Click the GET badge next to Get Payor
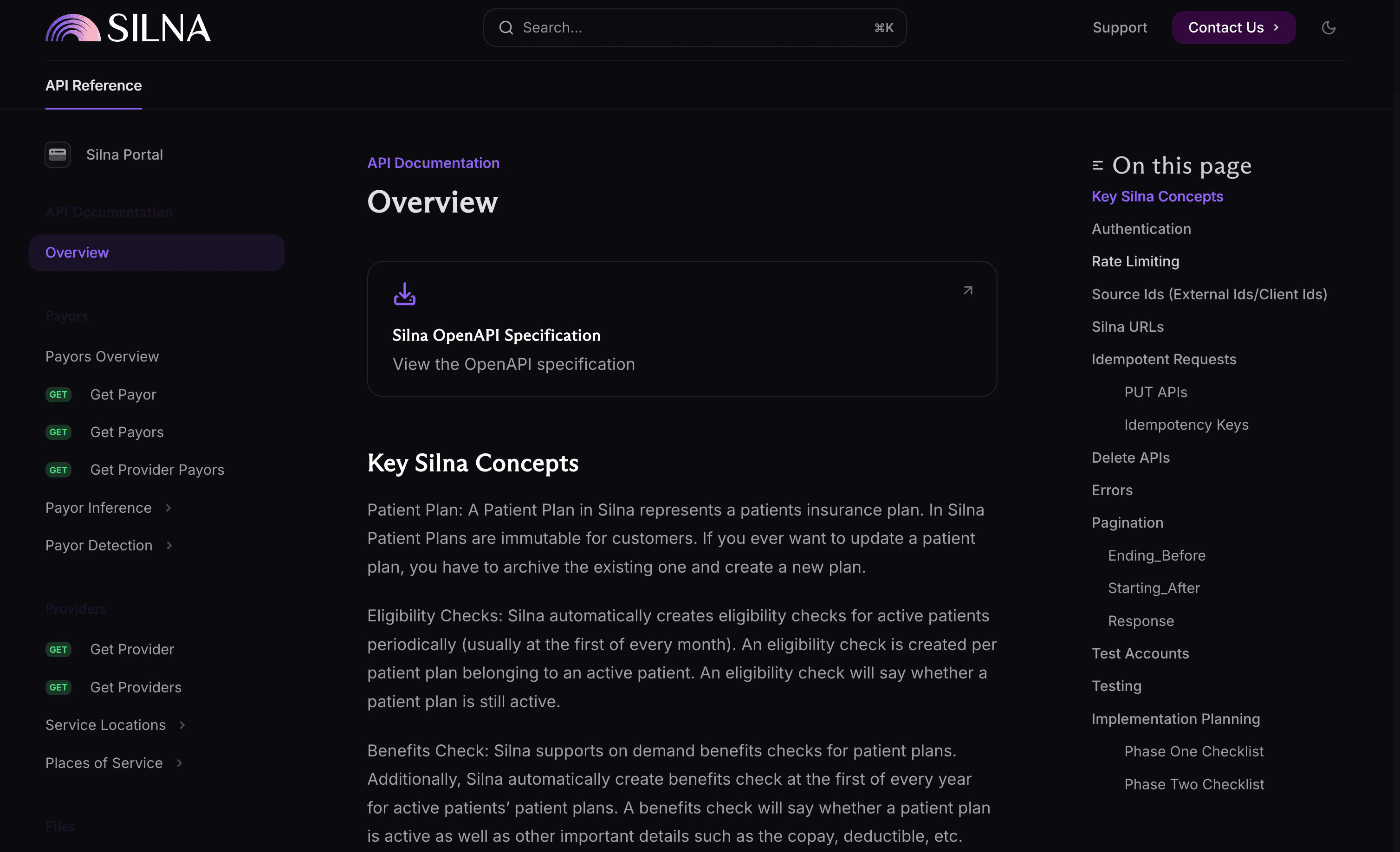Screen dimensions: 1400x852 tap(58, 394)
